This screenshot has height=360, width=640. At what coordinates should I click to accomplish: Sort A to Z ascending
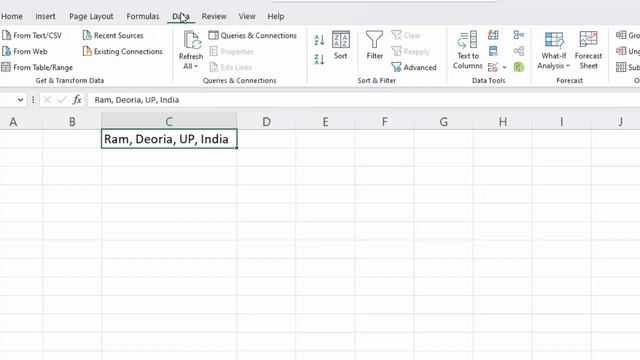coord(319,40)
